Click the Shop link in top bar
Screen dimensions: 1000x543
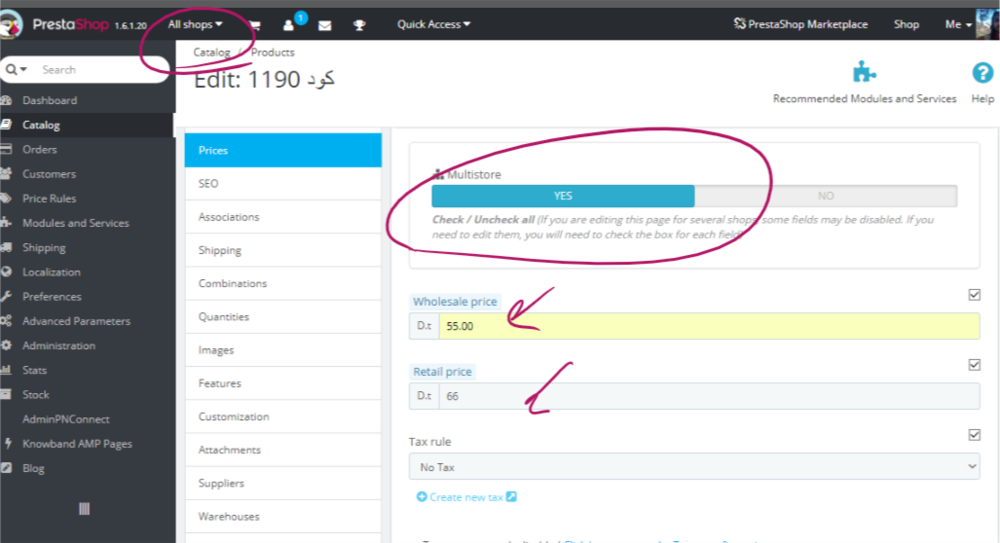pos(906,24)
